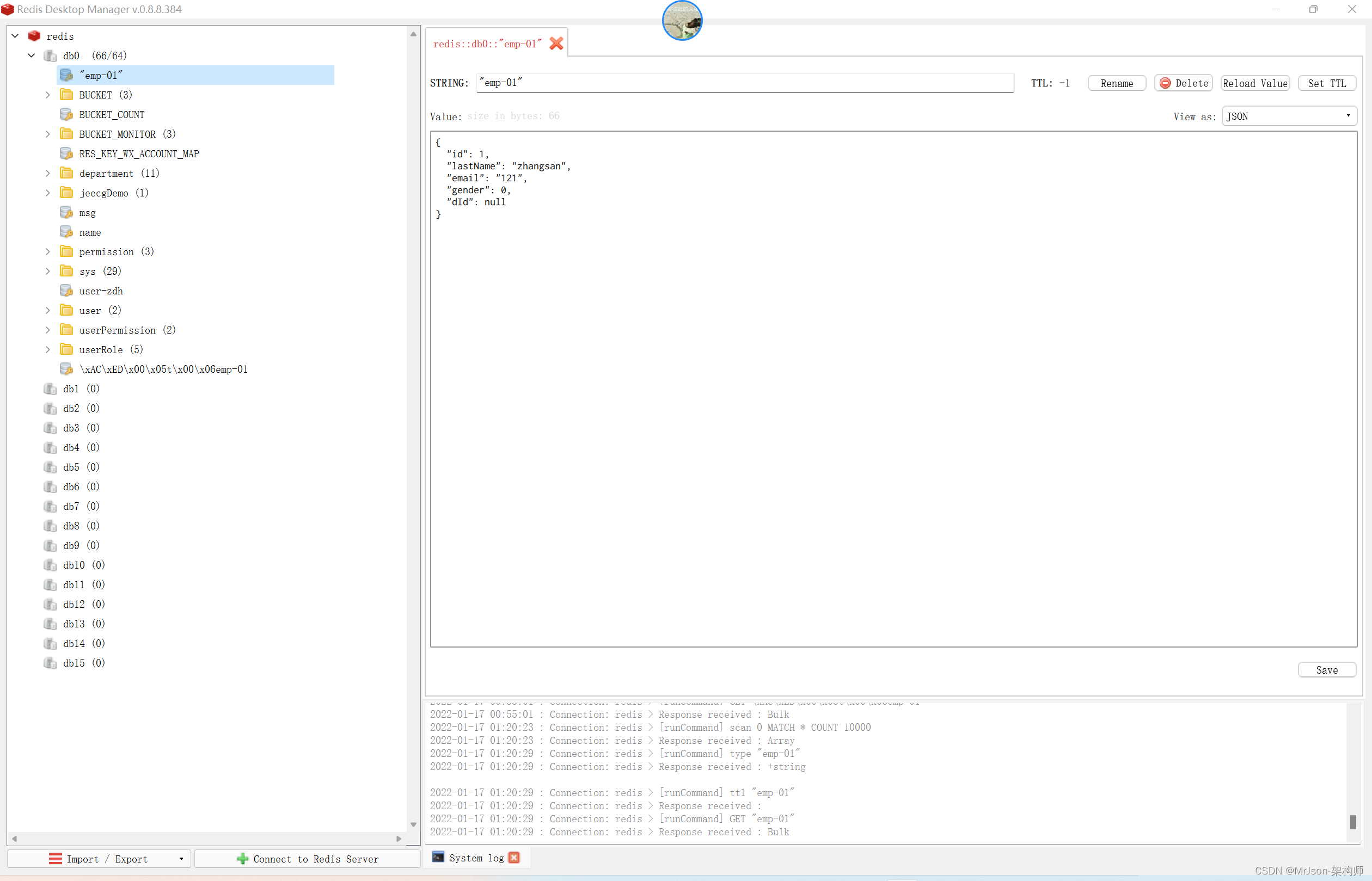Click the department folder icon
This screenshot has width=1372, height=881.
(x=66, y=172)
